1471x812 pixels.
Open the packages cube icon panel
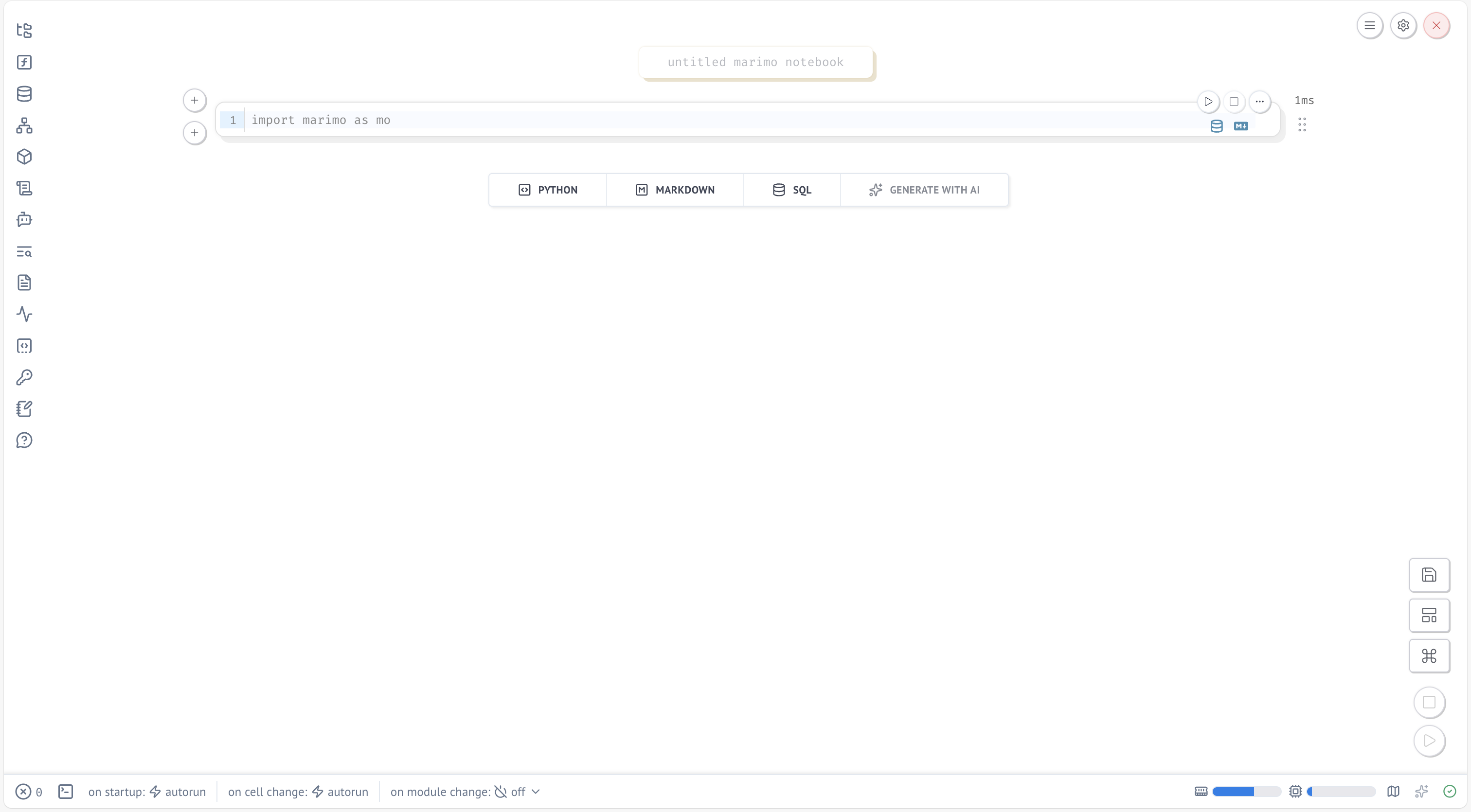click(24, 157)
